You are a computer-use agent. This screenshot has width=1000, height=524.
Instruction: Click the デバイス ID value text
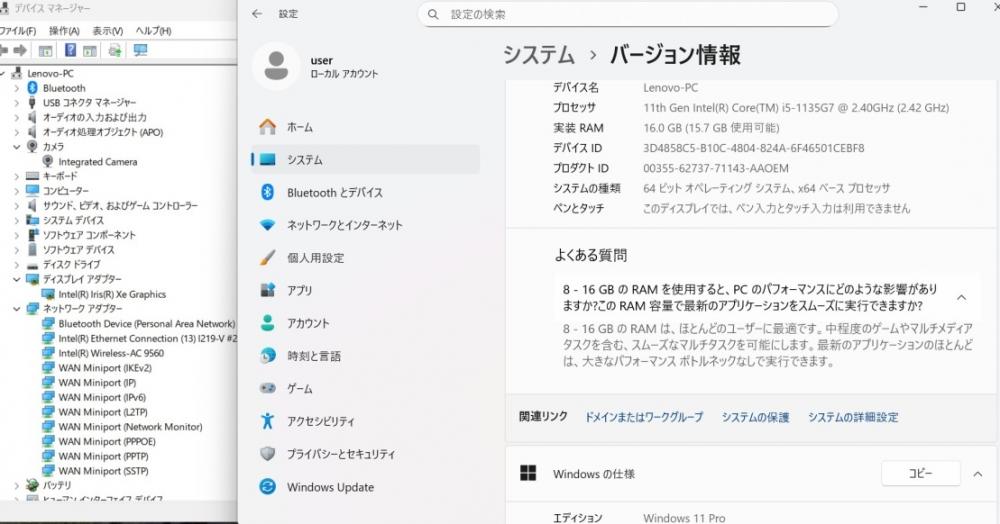(753, 148)
